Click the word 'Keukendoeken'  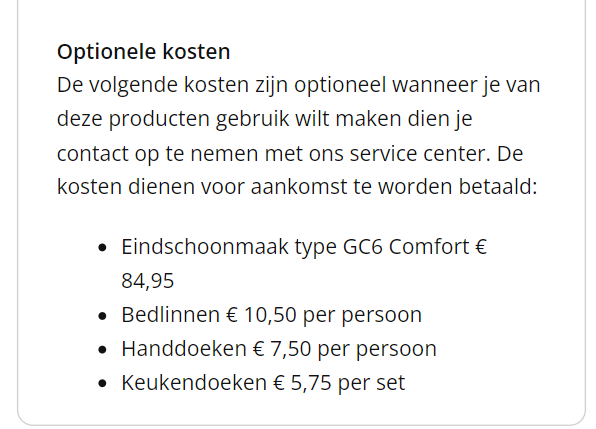pos(194,383)
